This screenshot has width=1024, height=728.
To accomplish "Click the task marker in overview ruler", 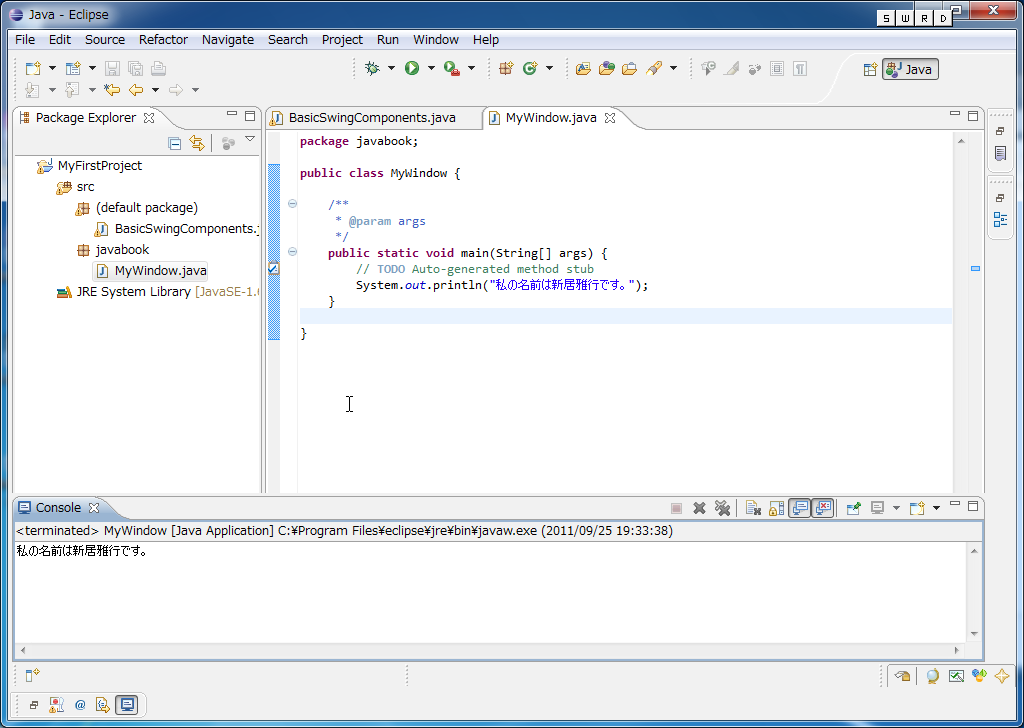I will coord(975,268).
